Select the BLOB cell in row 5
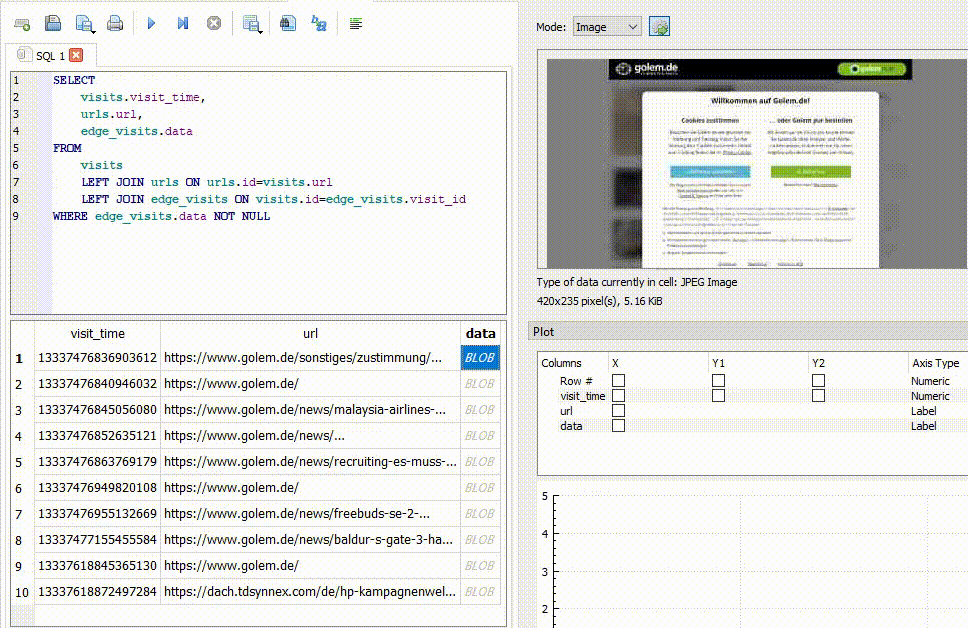 (x=480, y=462)
